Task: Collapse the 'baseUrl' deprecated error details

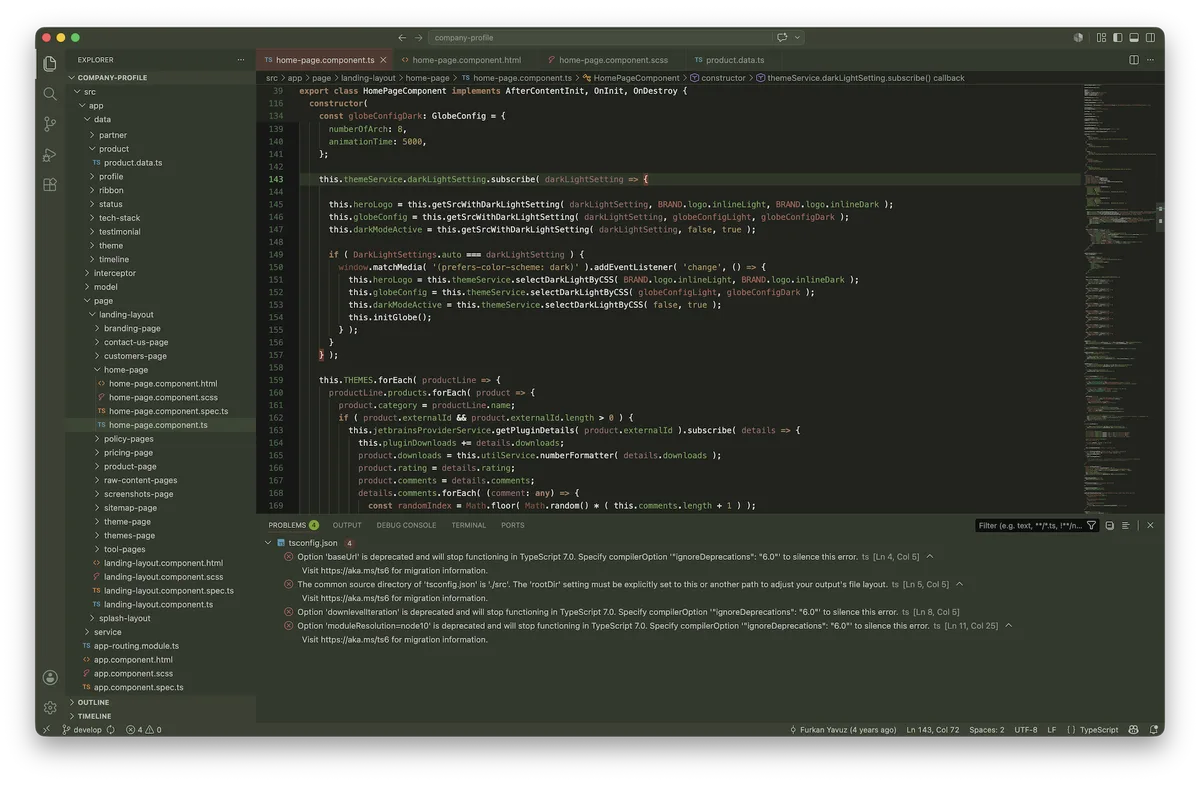Action: [929, 557]
